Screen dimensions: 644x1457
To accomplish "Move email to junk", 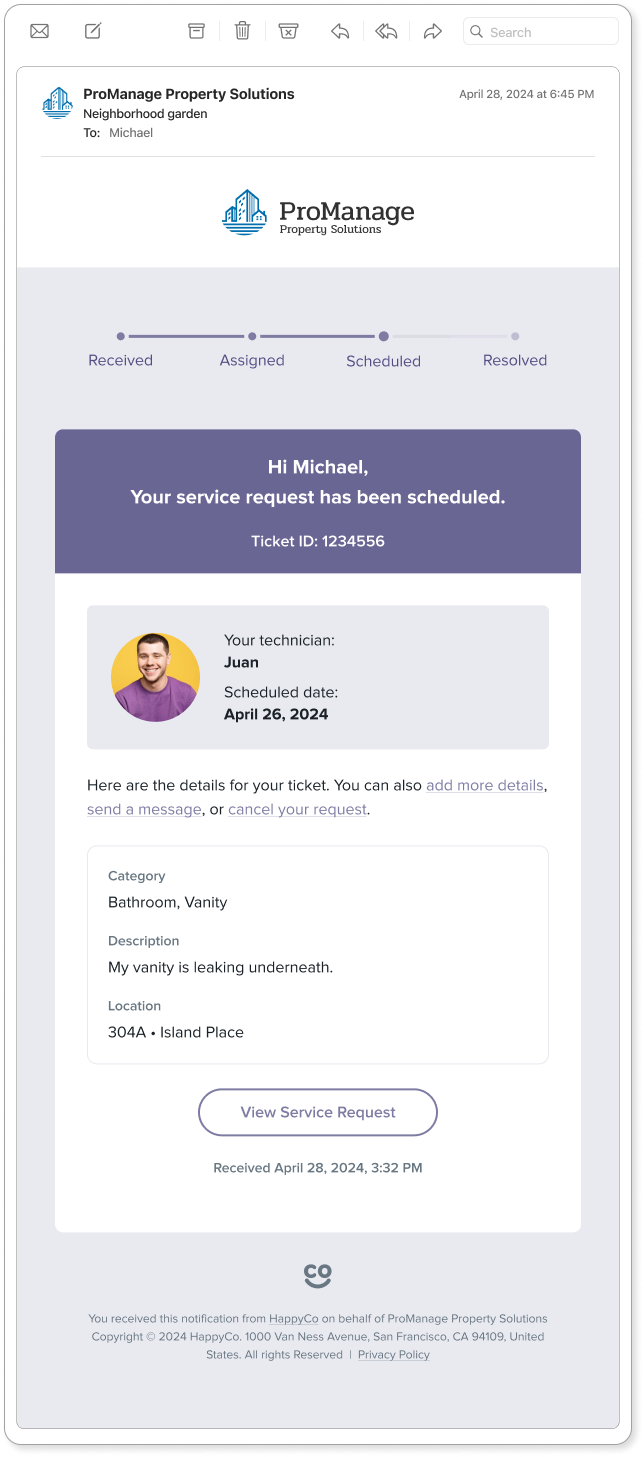I will 288,31.
